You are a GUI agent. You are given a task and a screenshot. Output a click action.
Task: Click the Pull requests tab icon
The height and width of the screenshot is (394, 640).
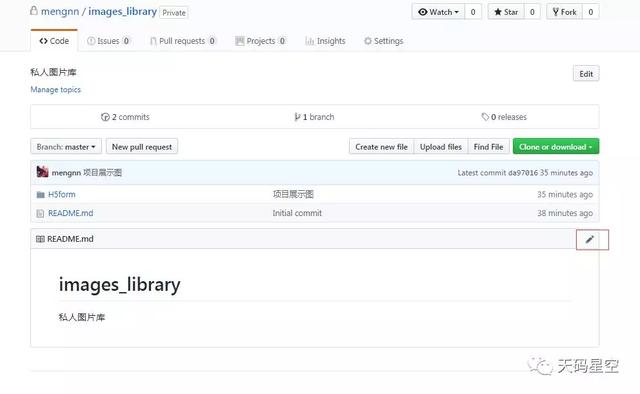click(x=153, y=41)
